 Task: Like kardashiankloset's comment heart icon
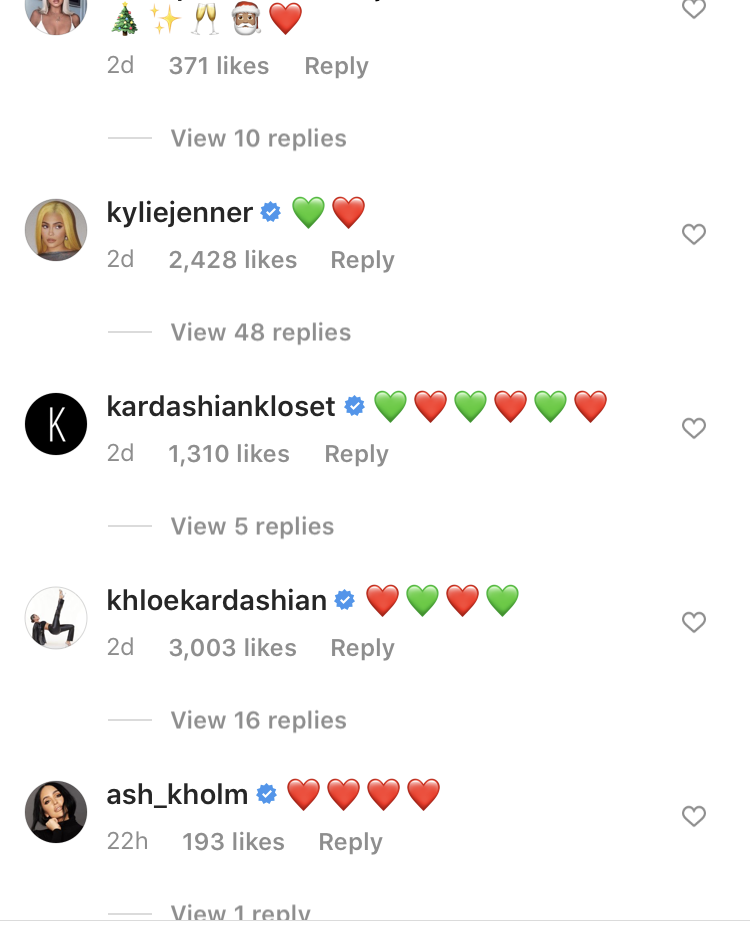click(x=694, y=428)
